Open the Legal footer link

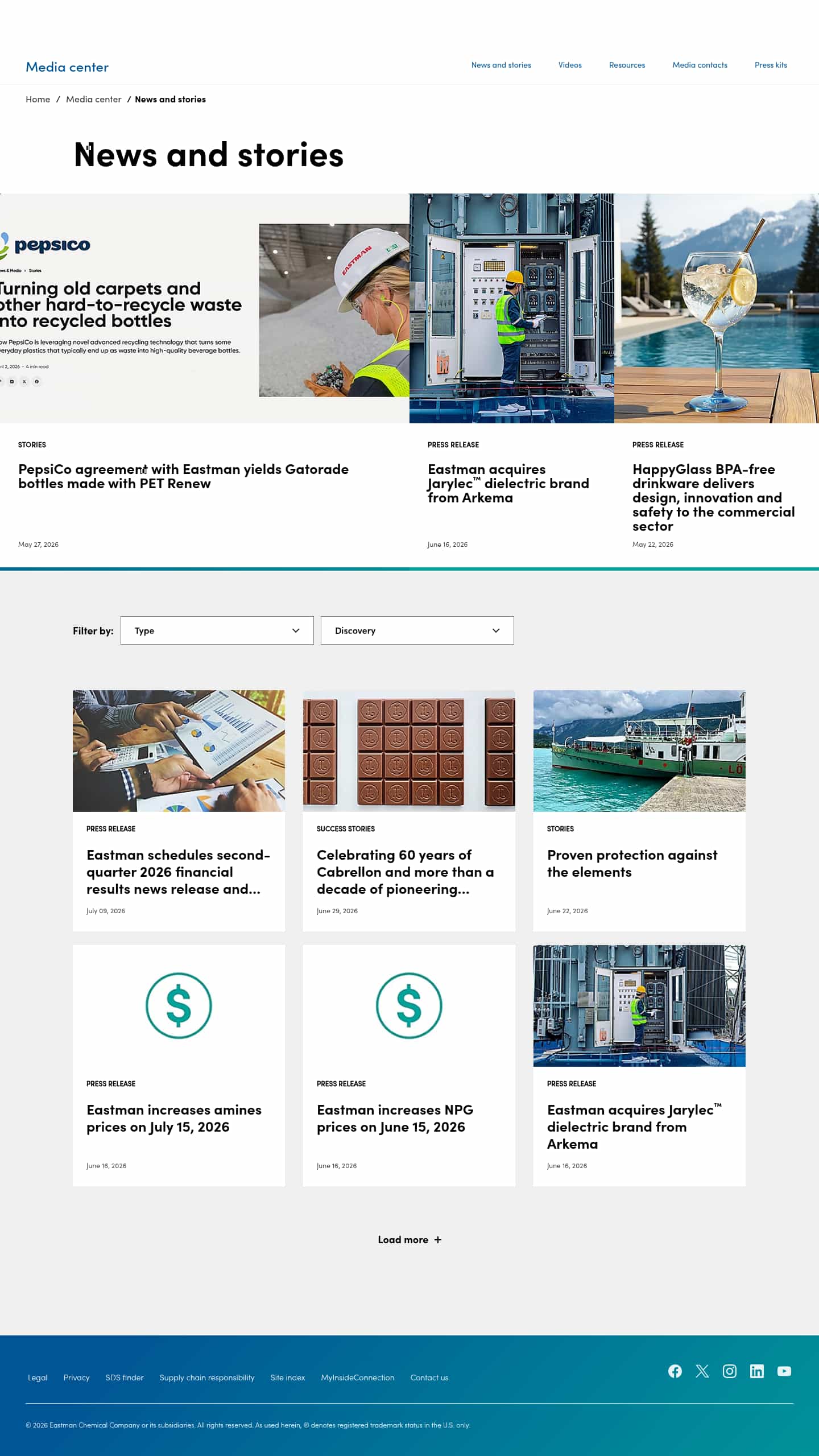point(38,1377)
